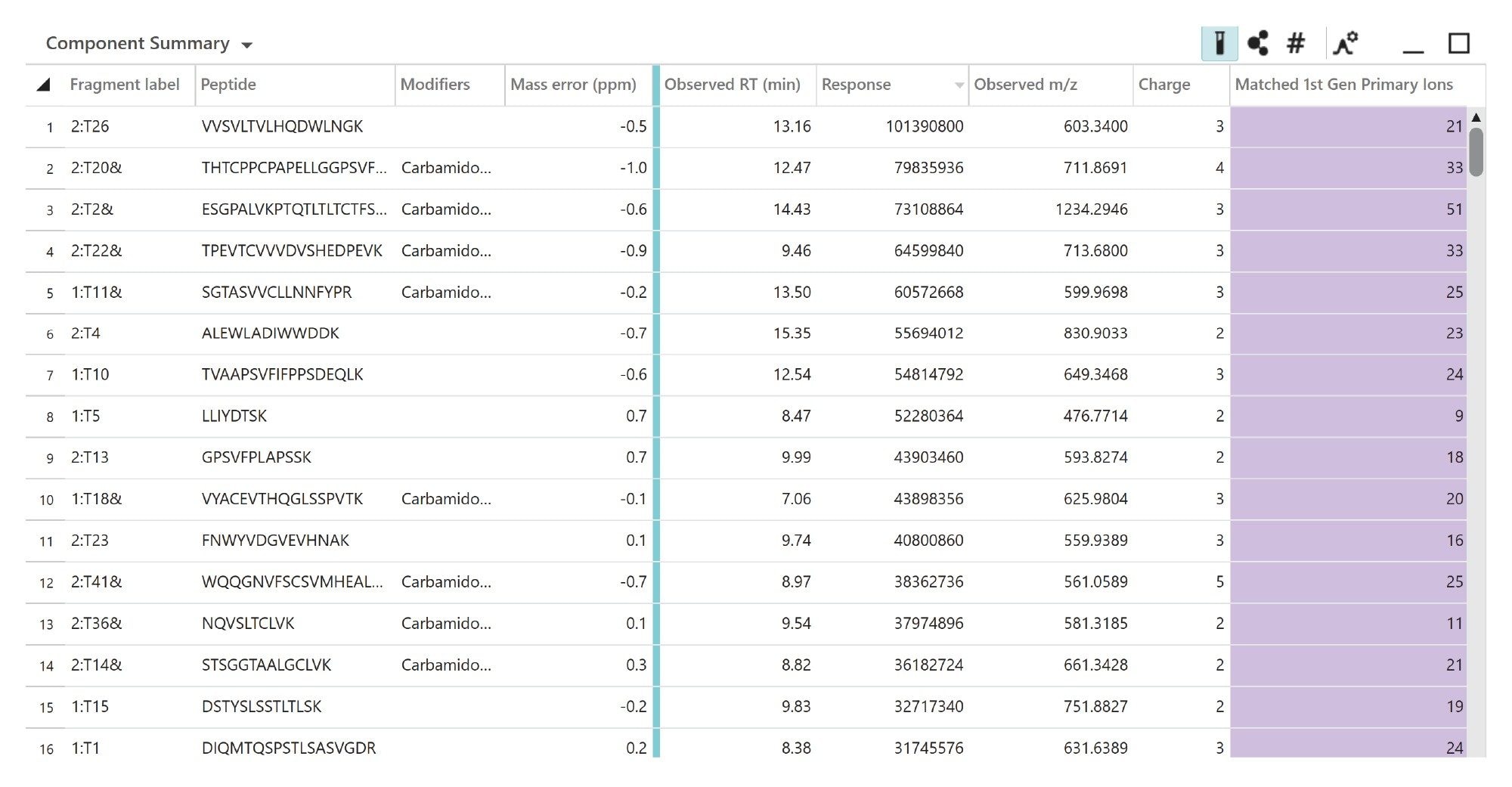The image size is (1512, 787).
Task: Click response value 31745576
Action: (929, 748)
